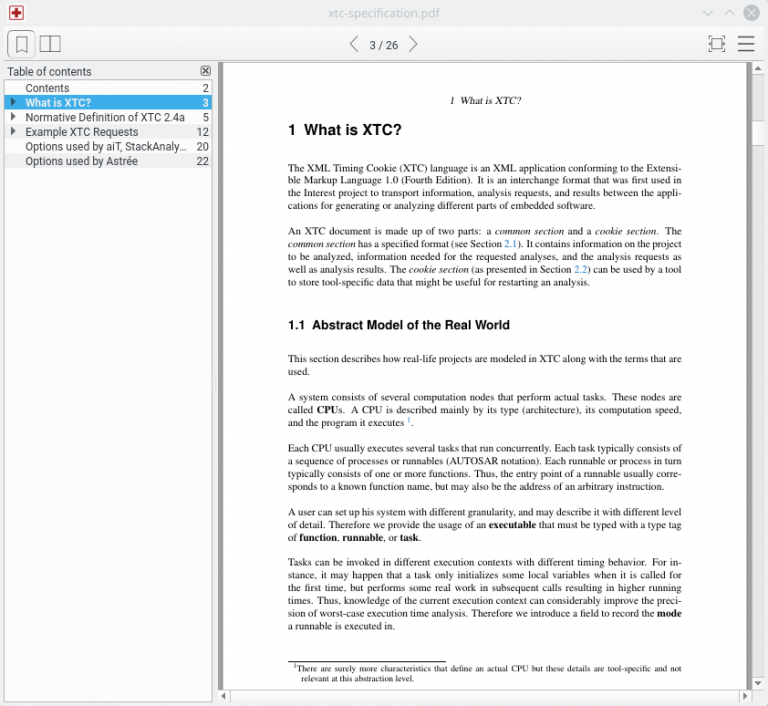
Task: Click the app icon in title bar
Action: tap(15, 13)
